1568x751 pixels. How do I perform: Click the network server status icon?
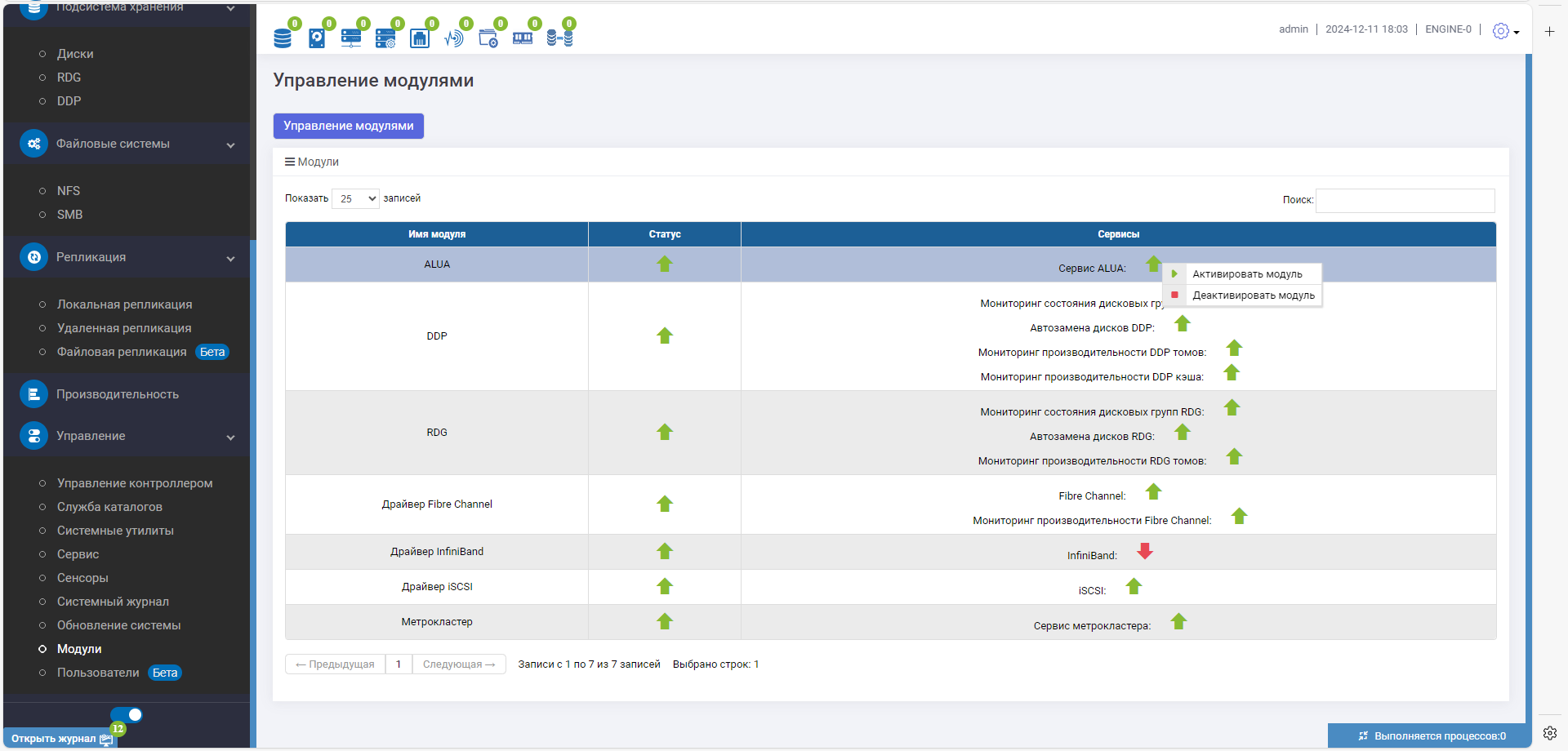[351, 38]
